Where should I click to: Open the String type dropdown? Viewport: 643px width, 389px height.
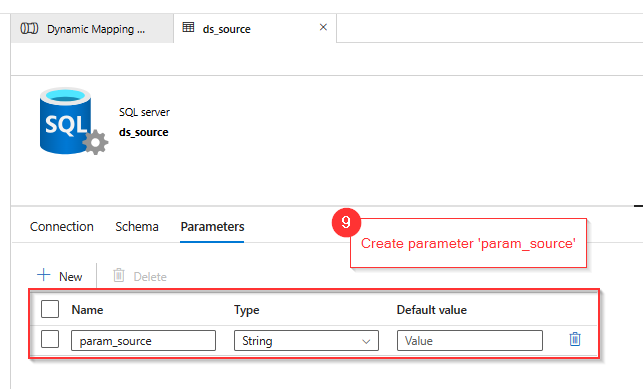(x=306, y=341)
